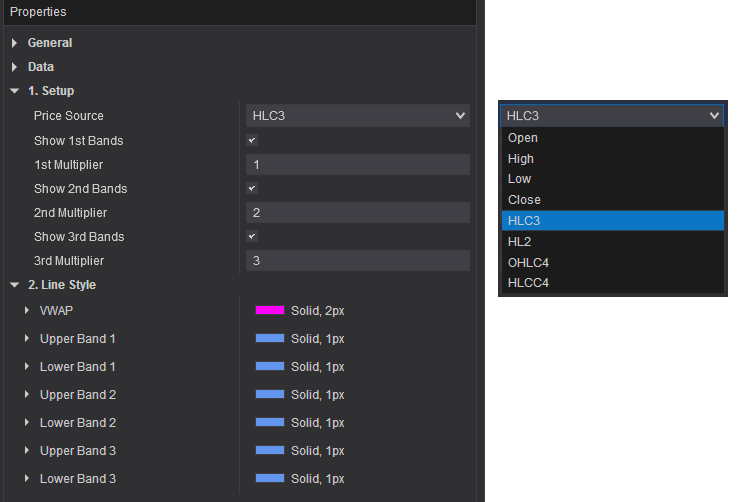
Task: Expand the General section
Action: coord(15,43)
